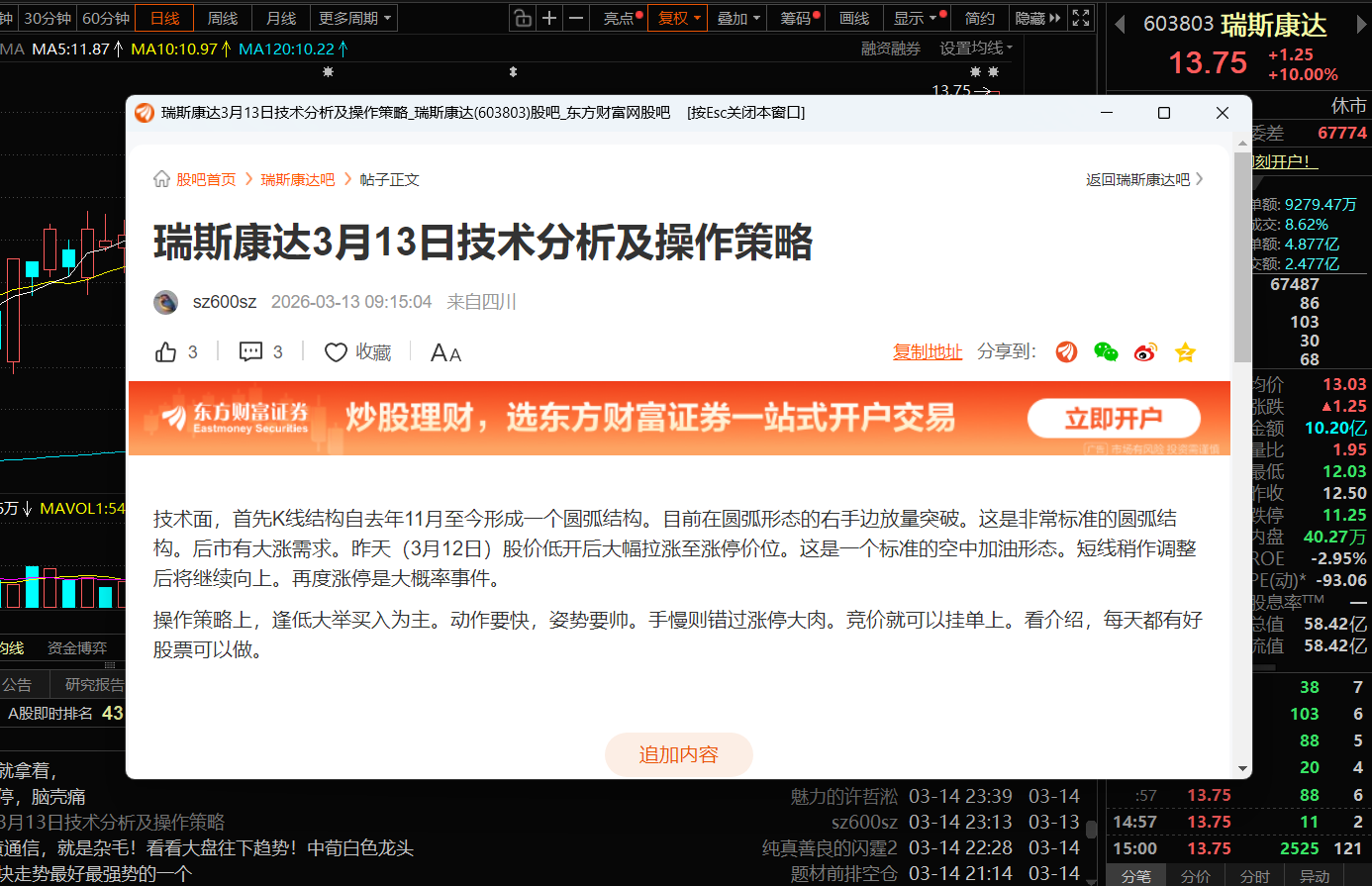
Task: Click A股即时排名 ranking row
Action: tap(65, 713)
